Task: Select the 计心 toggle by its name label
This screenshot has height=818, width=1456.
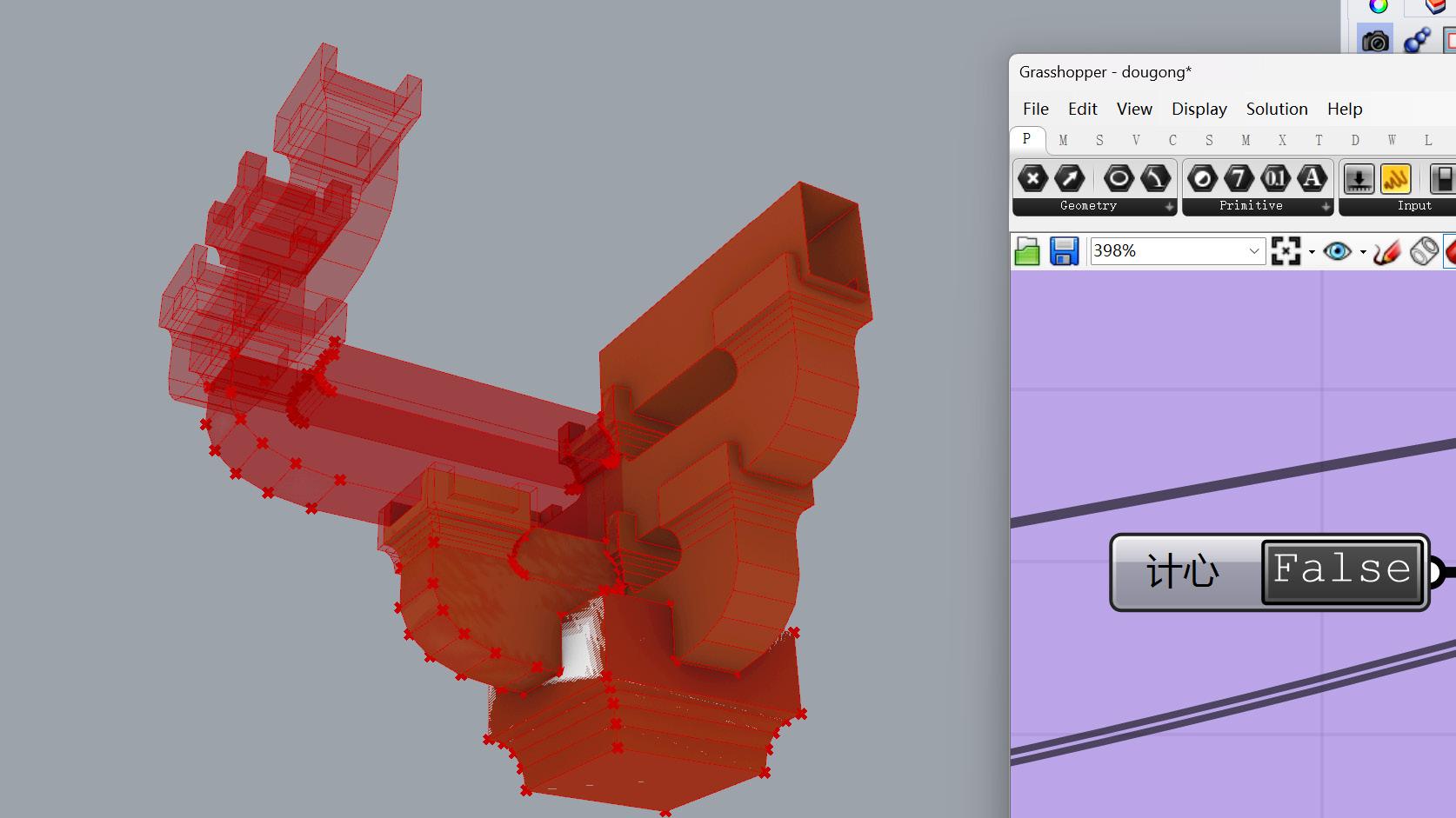Action: (x=1183, y=572)
